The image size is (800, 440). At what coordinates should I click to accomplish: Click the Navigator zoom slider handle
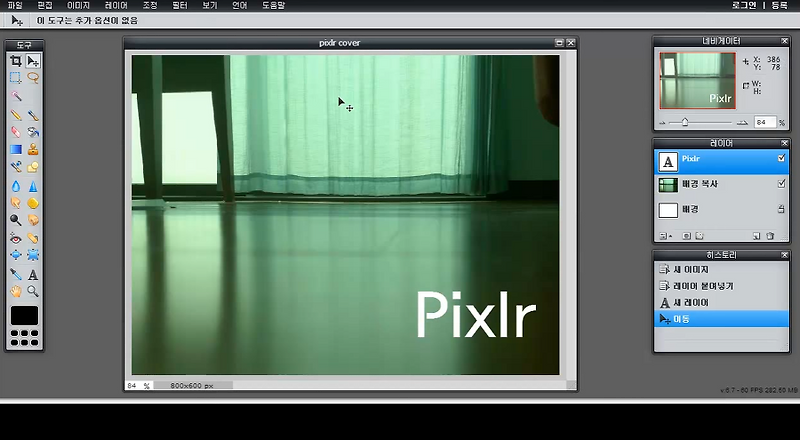coord(685,122)
